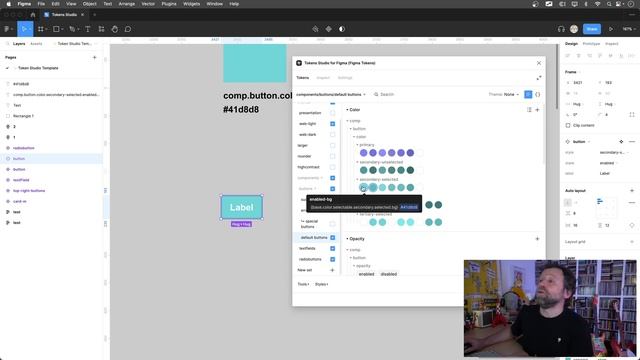The width and height of the screenshot is (640, 360).
Task: Open the File menu
Action: coord(41,4)
